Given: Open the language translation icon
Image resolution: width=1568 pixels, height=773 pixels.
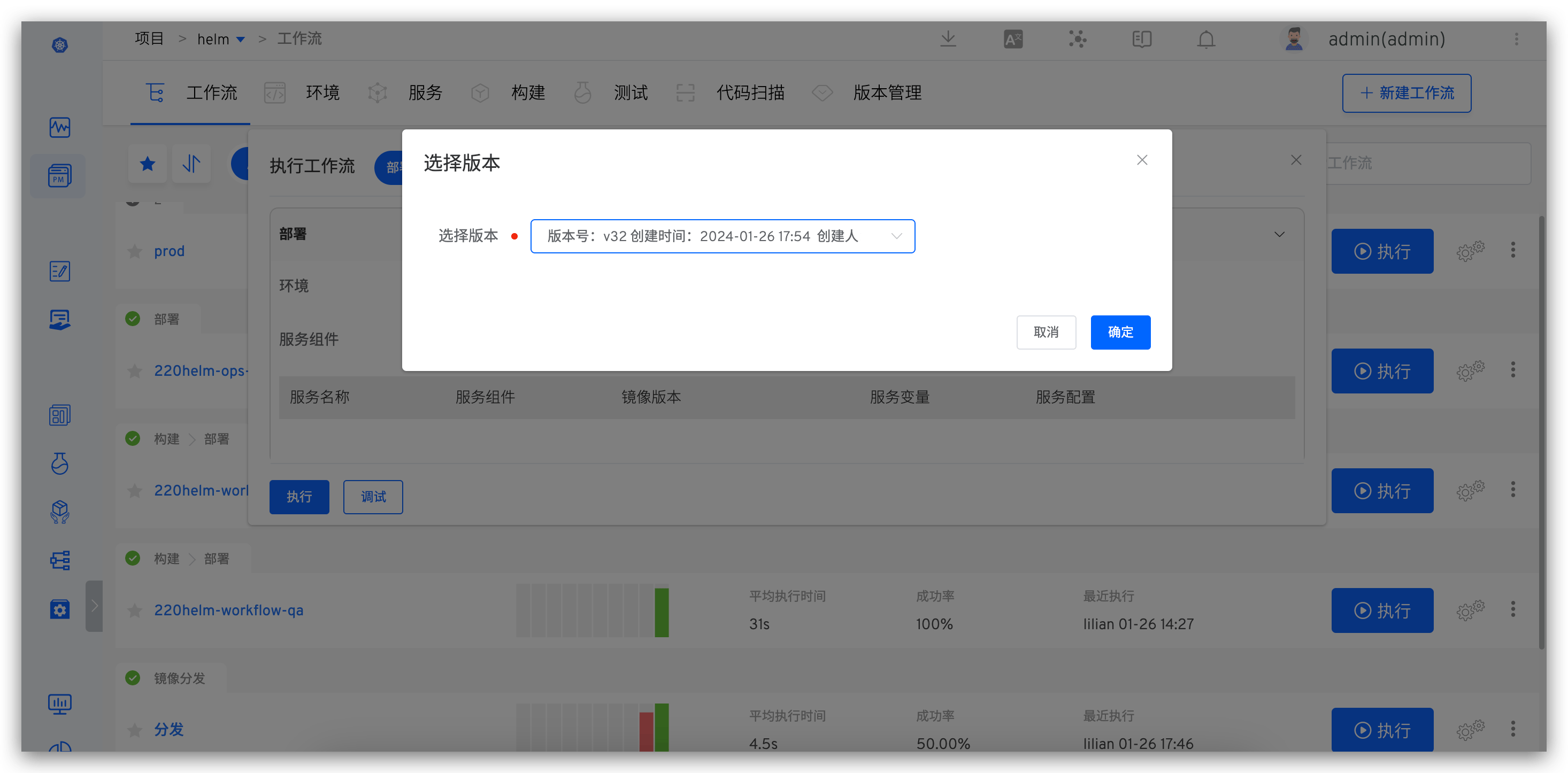Looking at the screenshot, I should [x=1013, y=40].
